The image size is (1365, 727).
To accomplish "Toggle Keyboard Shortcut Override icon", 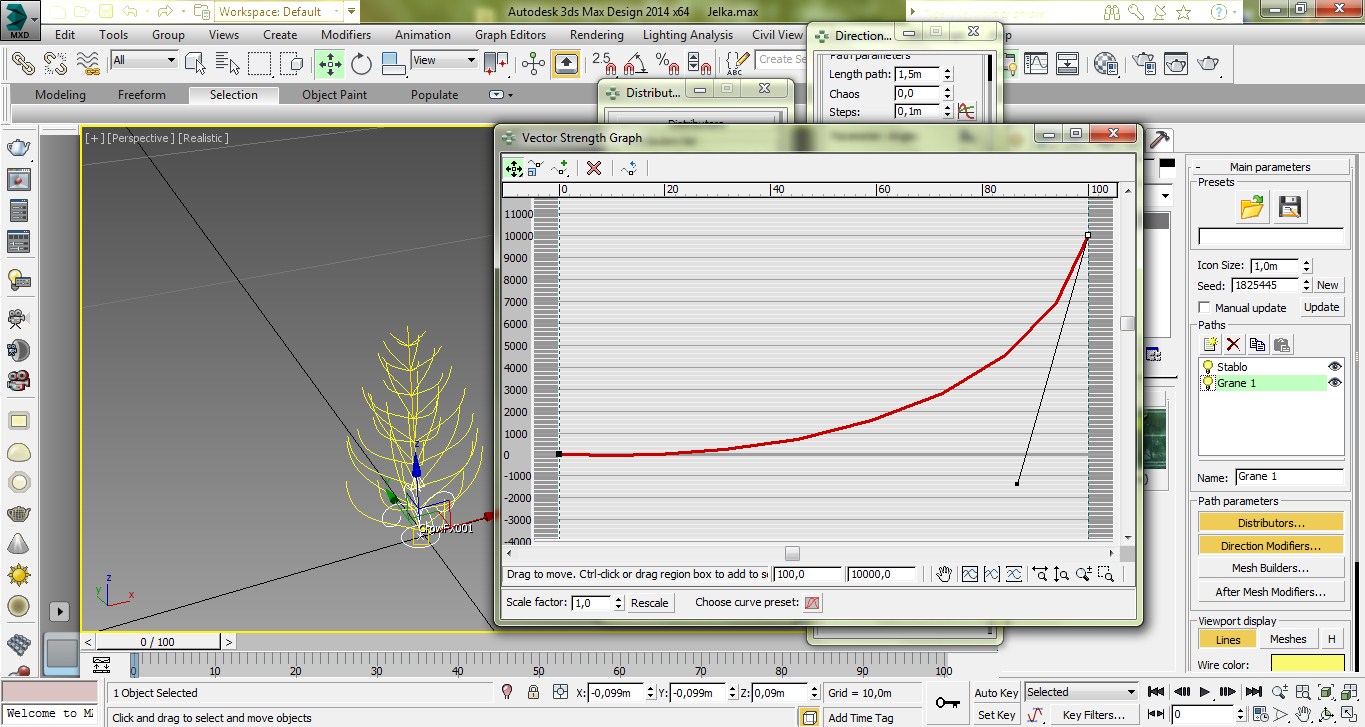I will click(x=566, y=64).
